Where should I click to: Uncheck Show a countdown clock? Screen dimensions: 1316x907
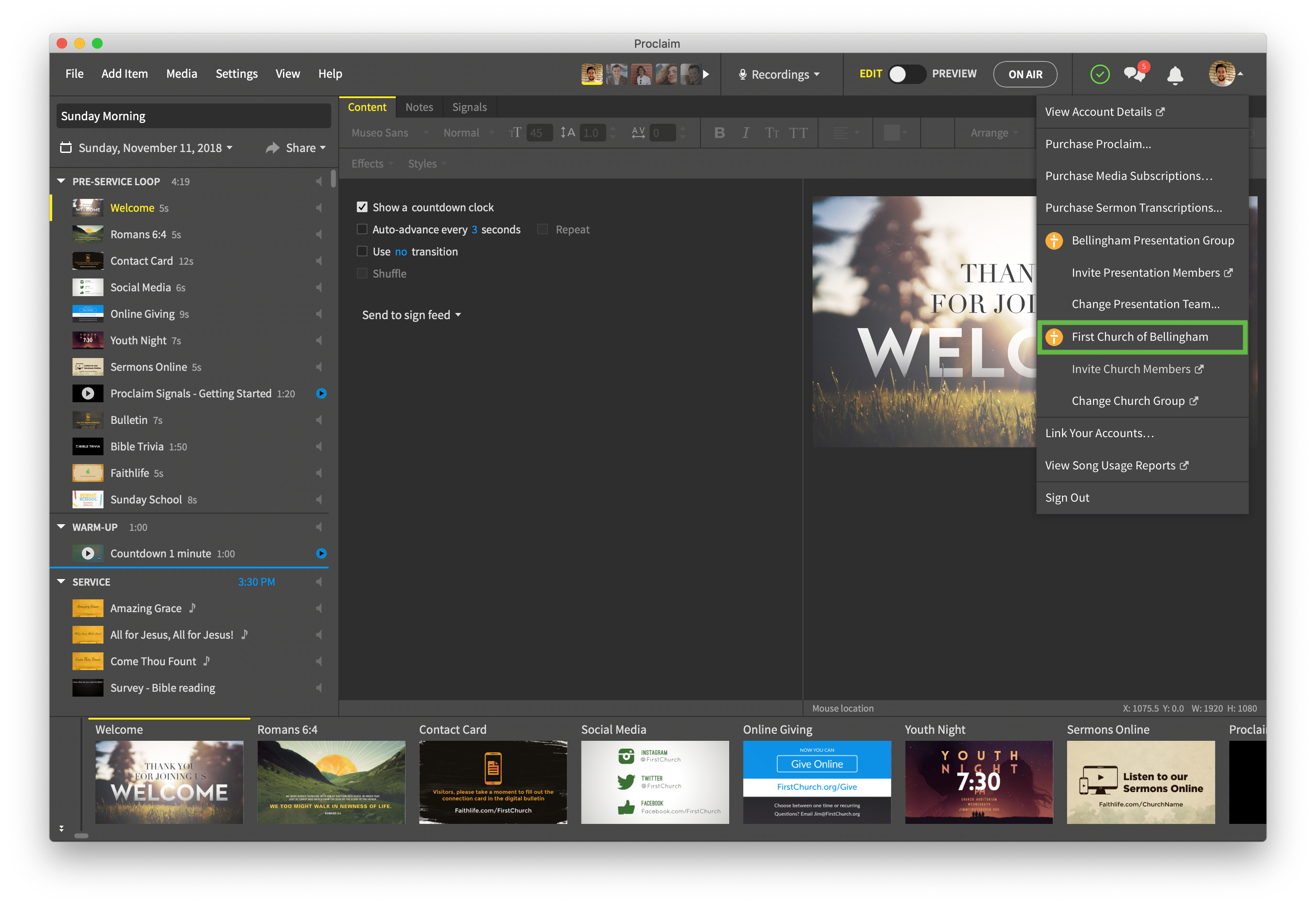pos(362,207)
